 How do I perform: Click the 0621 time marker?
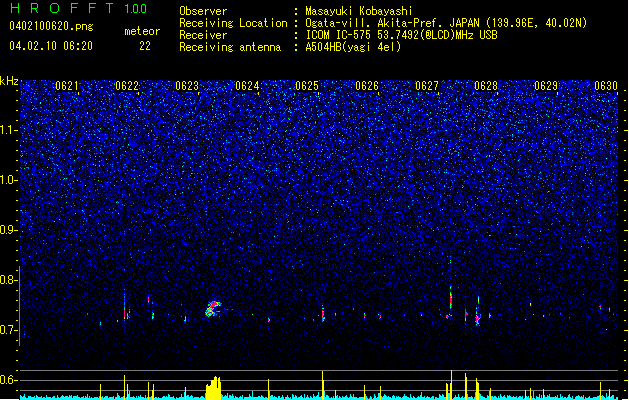pyautogui.click(x=67, y=86)
